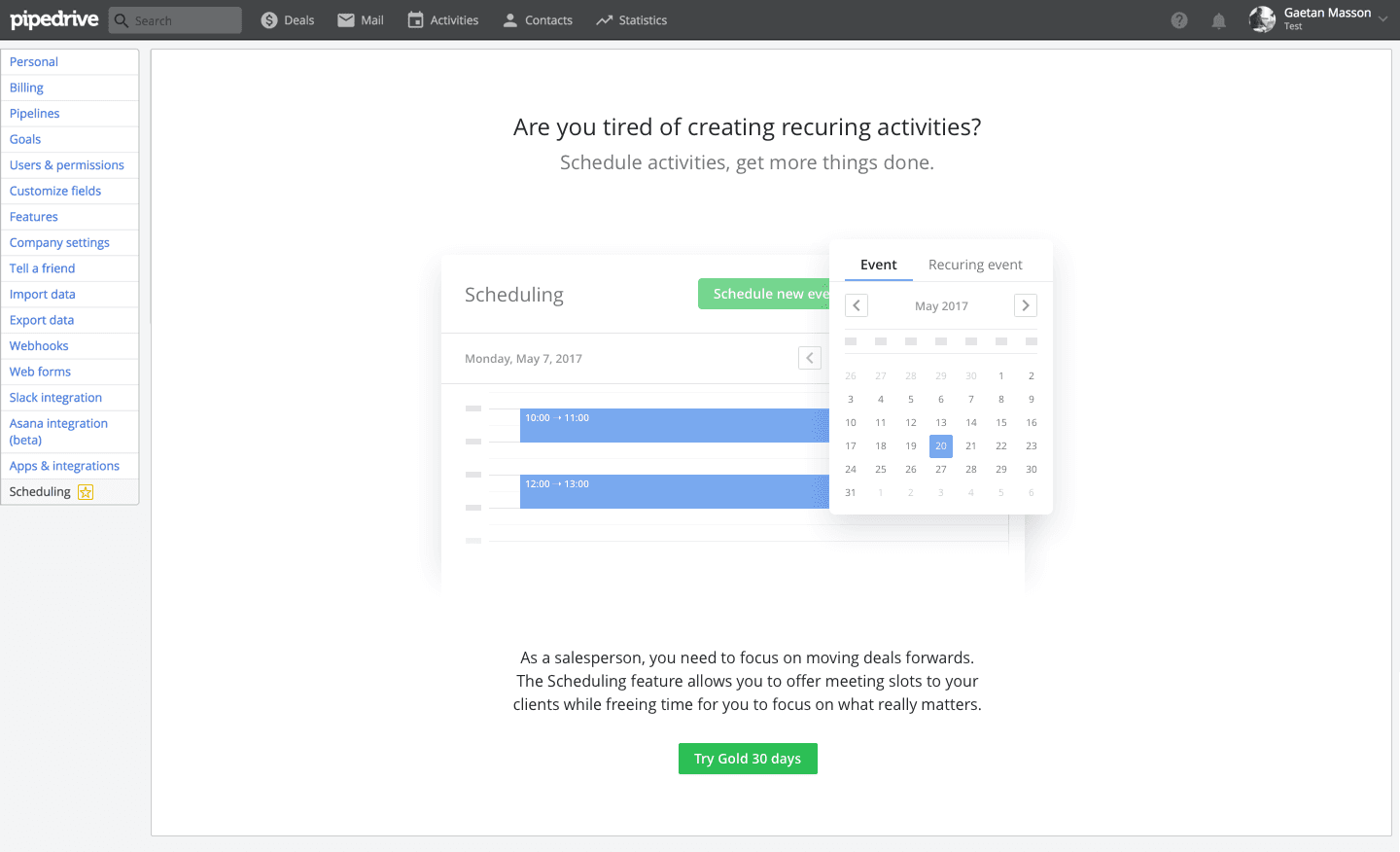Open the Contacts menu
This screenshot has height=852, width=1400.
click(538, 20)
